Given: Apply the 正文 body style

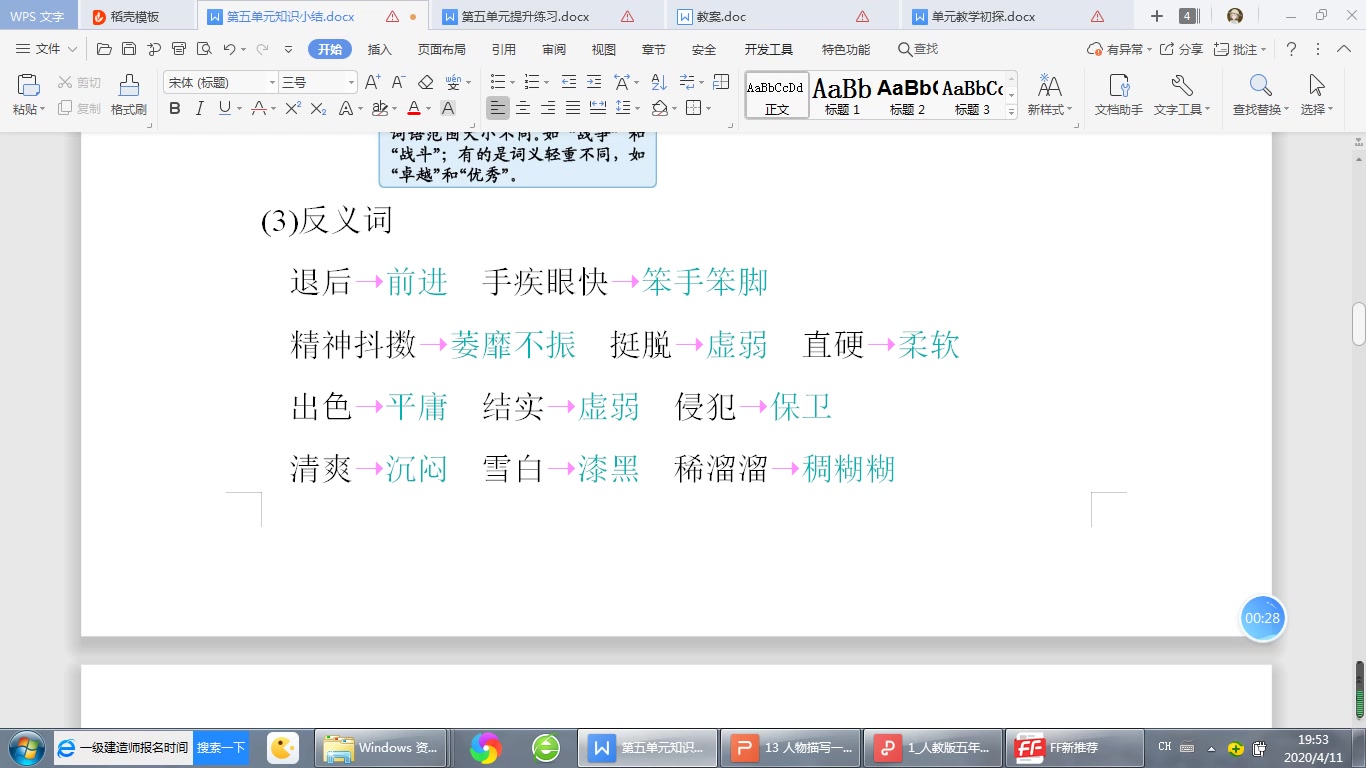Looking at the screenshot, I should click(x=776, y=96).
